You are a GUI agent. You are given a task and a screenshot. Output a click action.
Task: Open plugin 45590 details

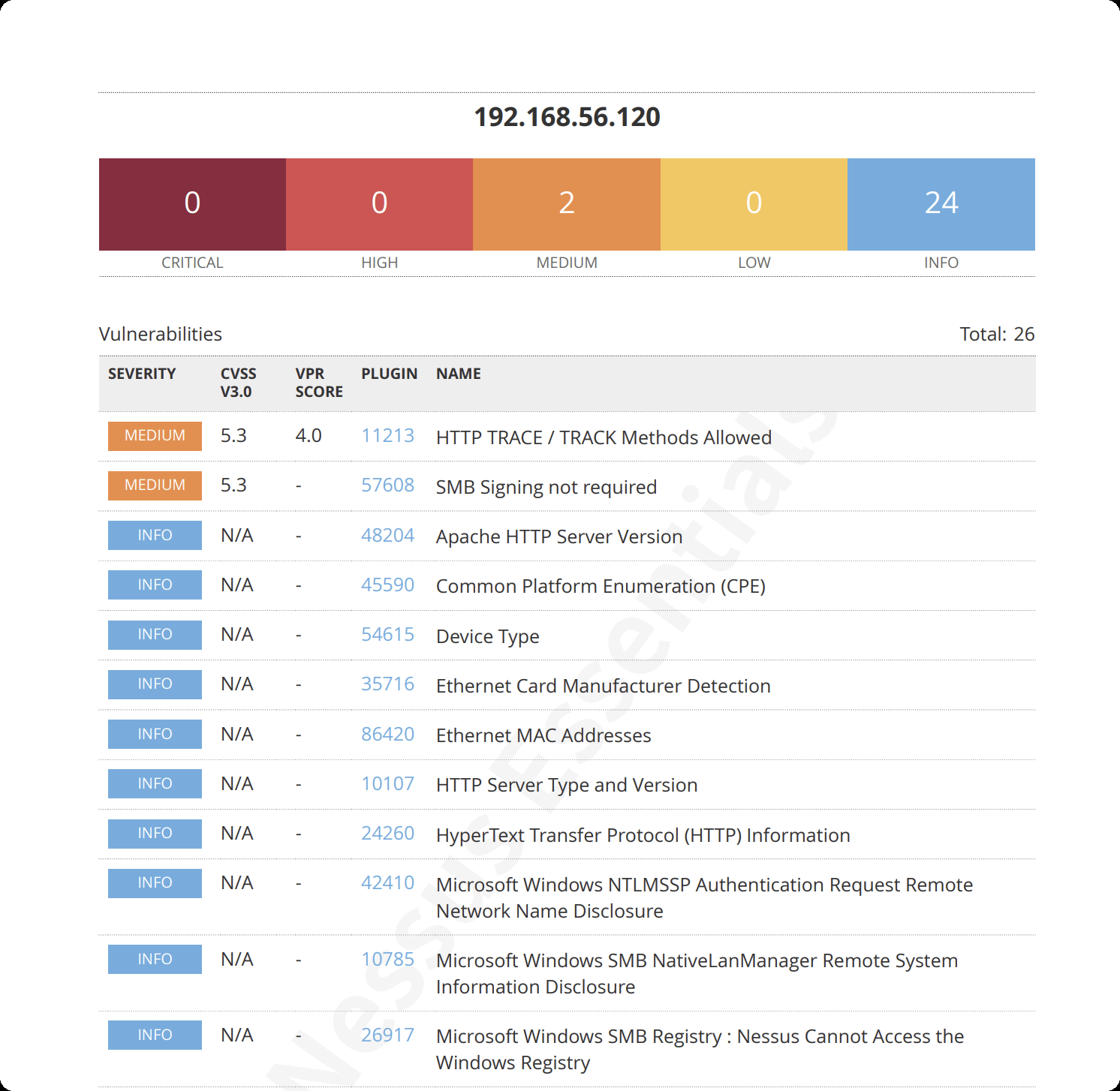click(x=387, y=585)
